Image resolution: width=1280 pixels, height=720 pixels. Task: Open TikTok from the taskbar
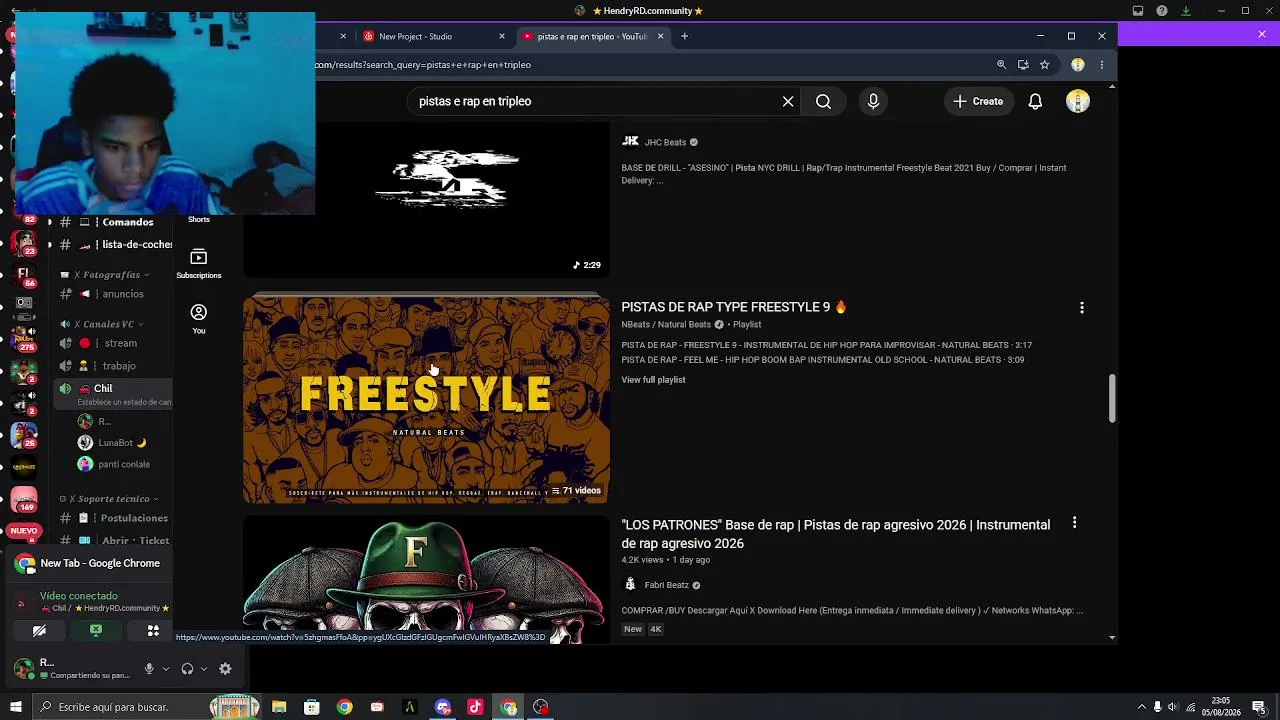point(475,707)
